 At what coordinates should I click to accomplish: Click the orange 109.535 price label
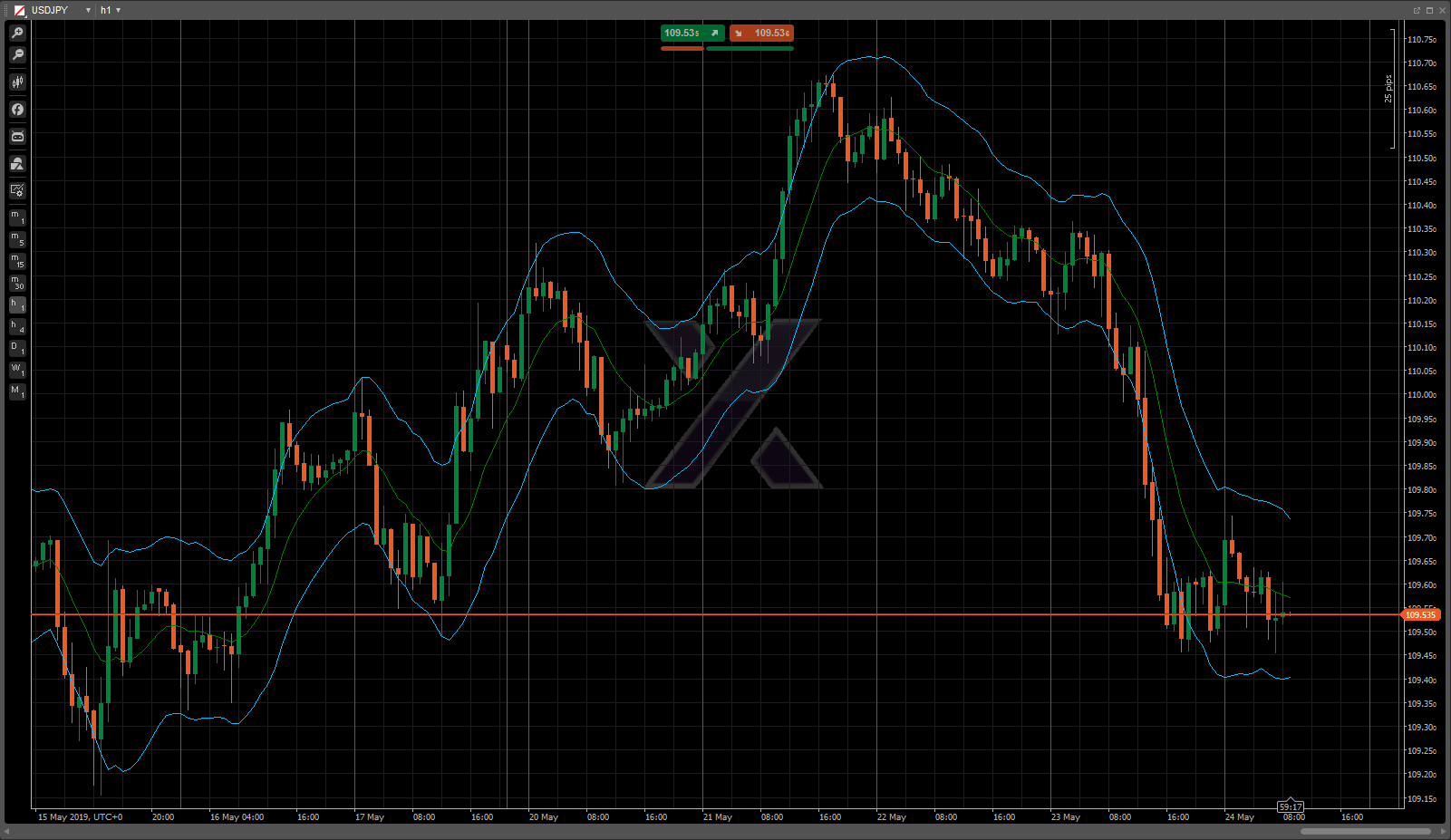click(x=1419, y=615)
